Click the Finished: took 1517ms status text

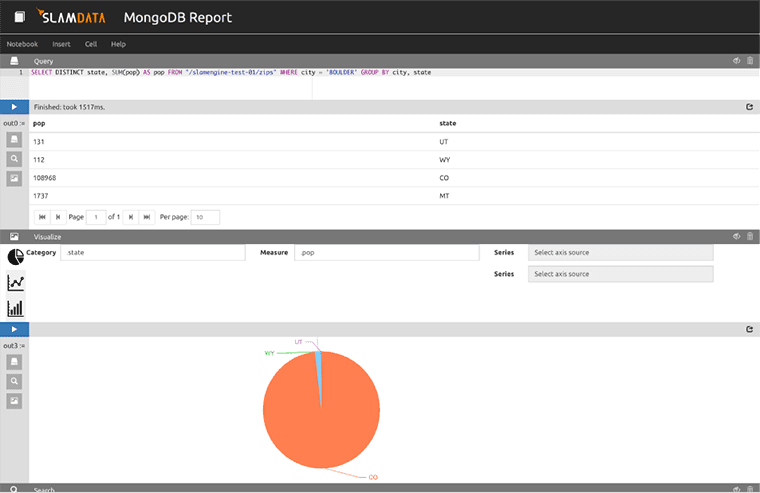[69, 107]
